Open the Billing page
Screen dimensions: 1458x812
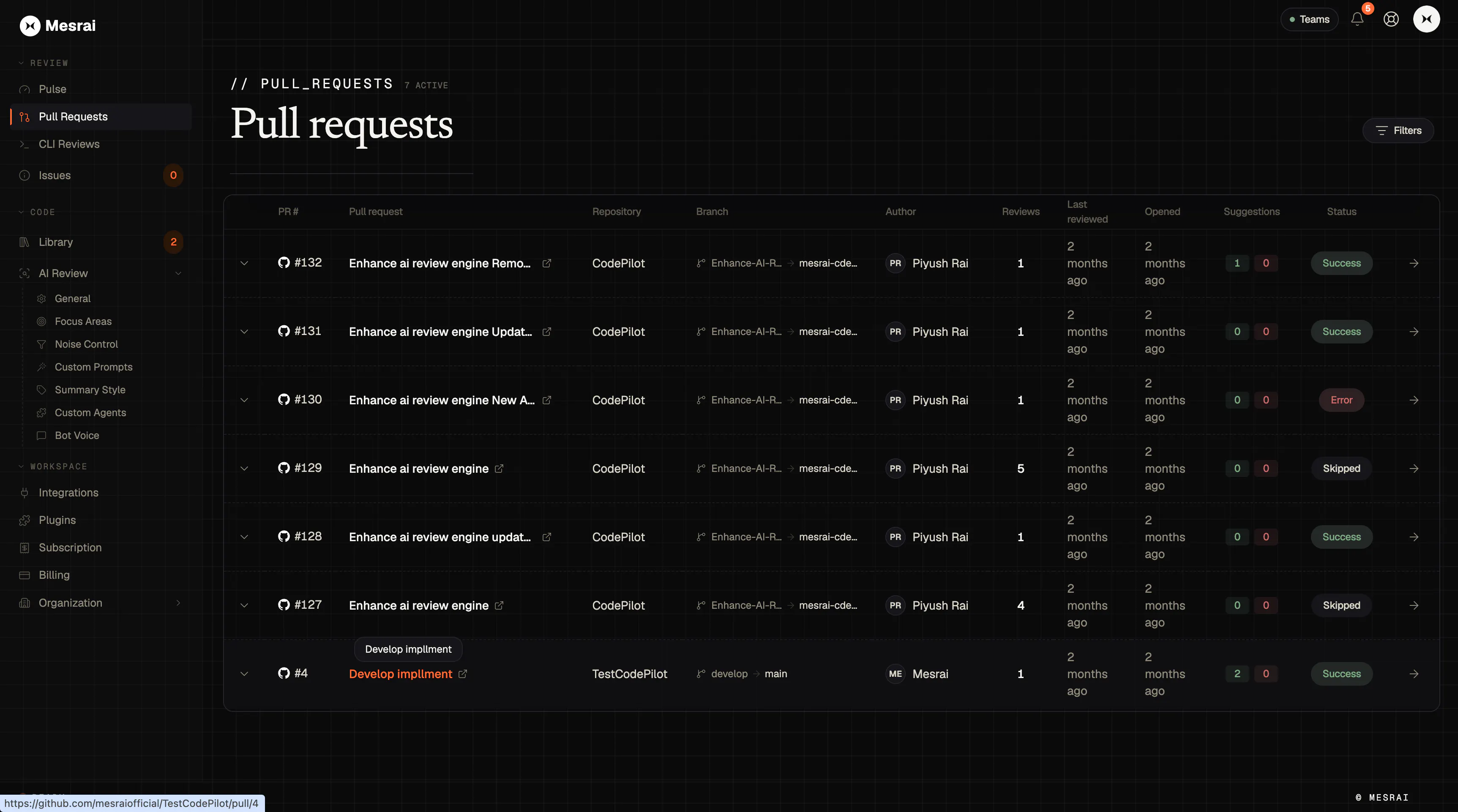click(101, 575)
